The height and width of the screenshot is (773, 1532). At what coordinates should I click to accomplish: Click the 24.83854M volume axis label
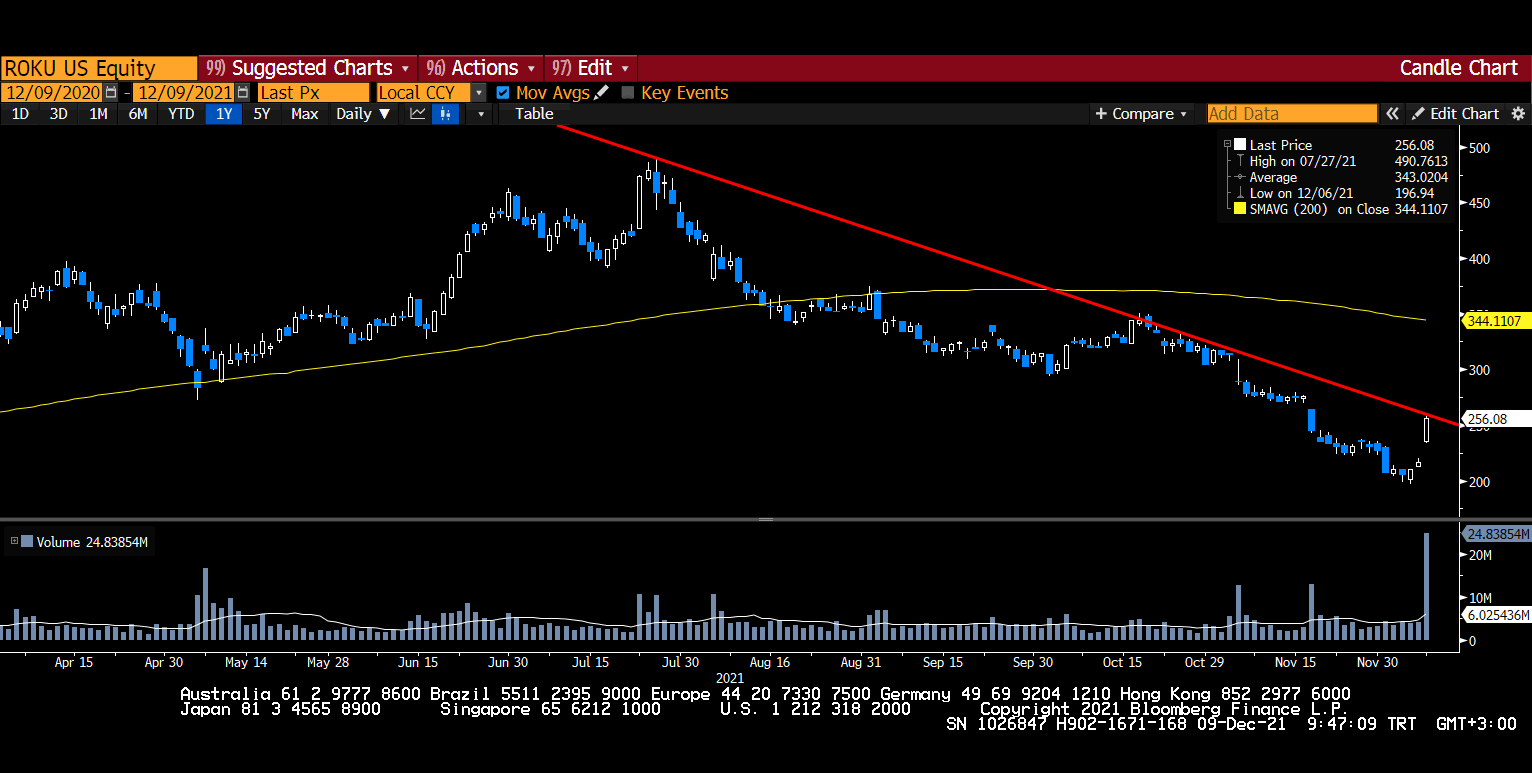click(1497, 534)
